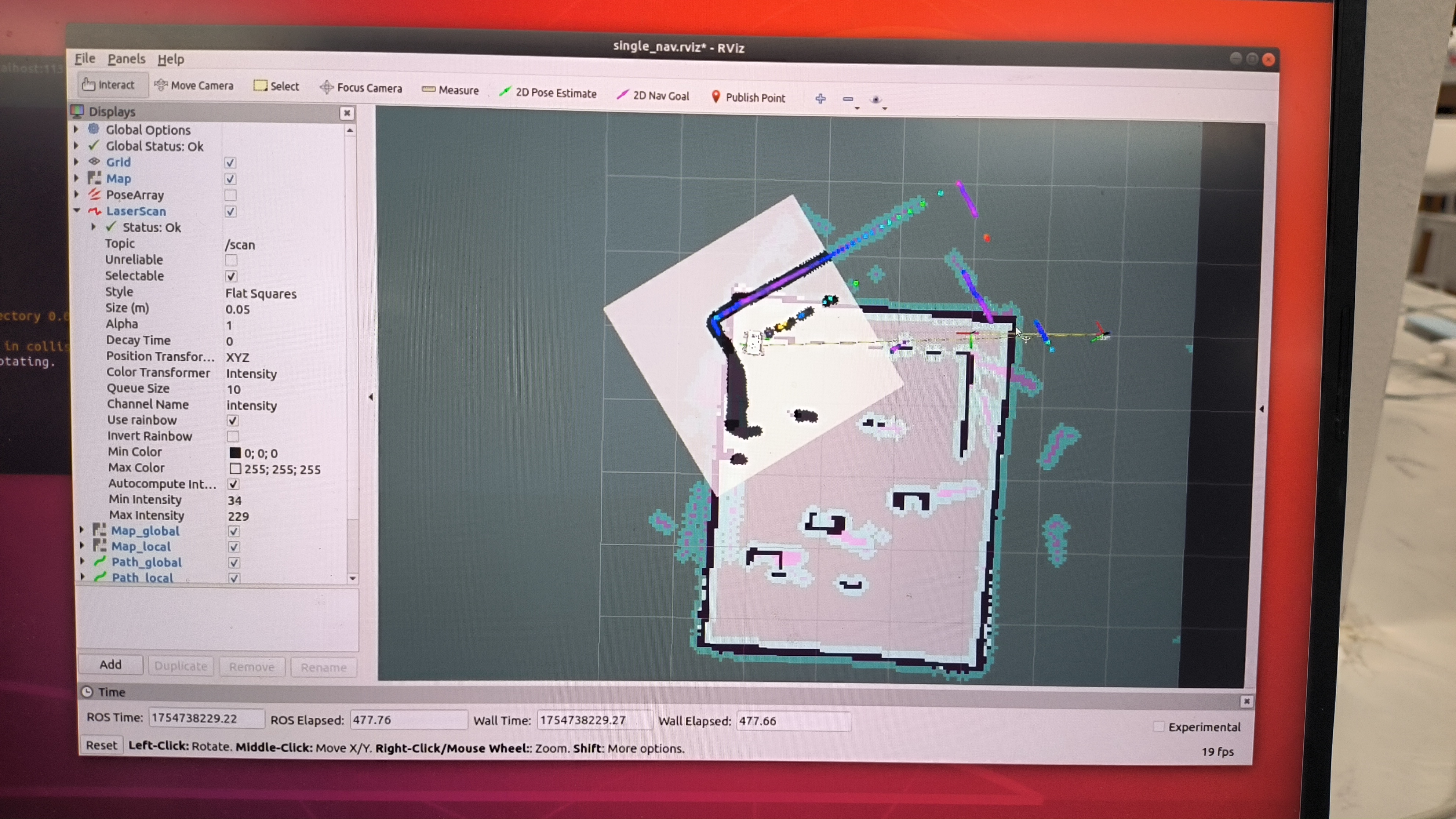Choose the Select tool

point(276,86)
